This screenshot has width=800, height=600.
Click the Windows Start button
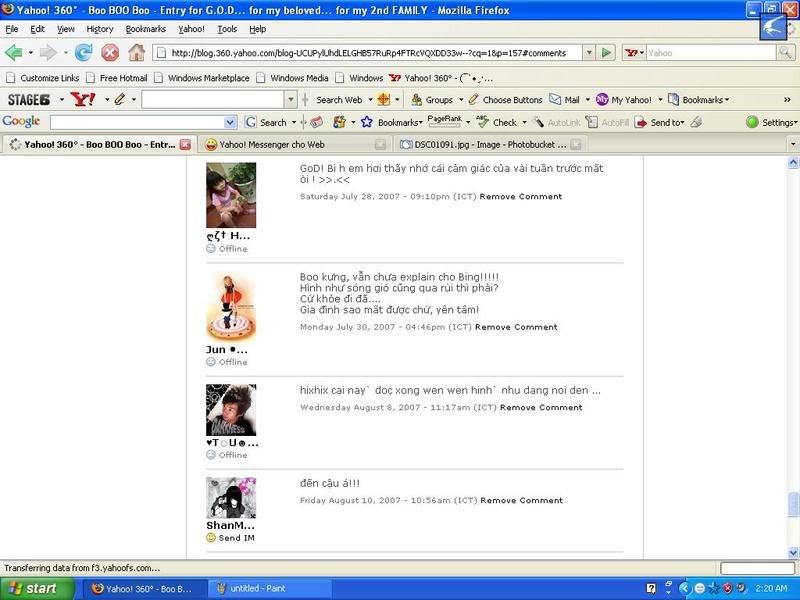pos(37,588)
